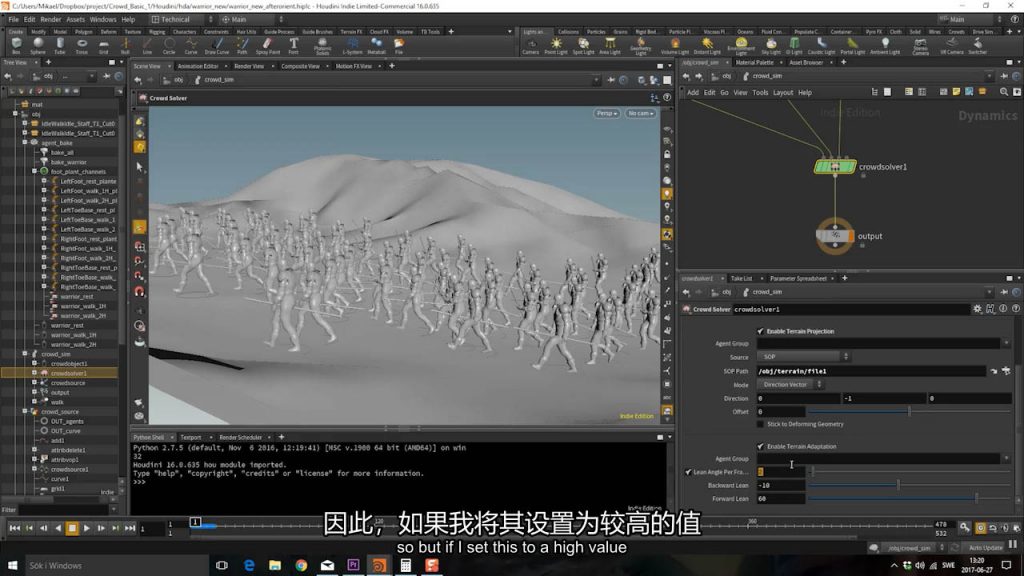Select the Circle shelf tool
Screen dimensions: 1024x576
(169, 46)
